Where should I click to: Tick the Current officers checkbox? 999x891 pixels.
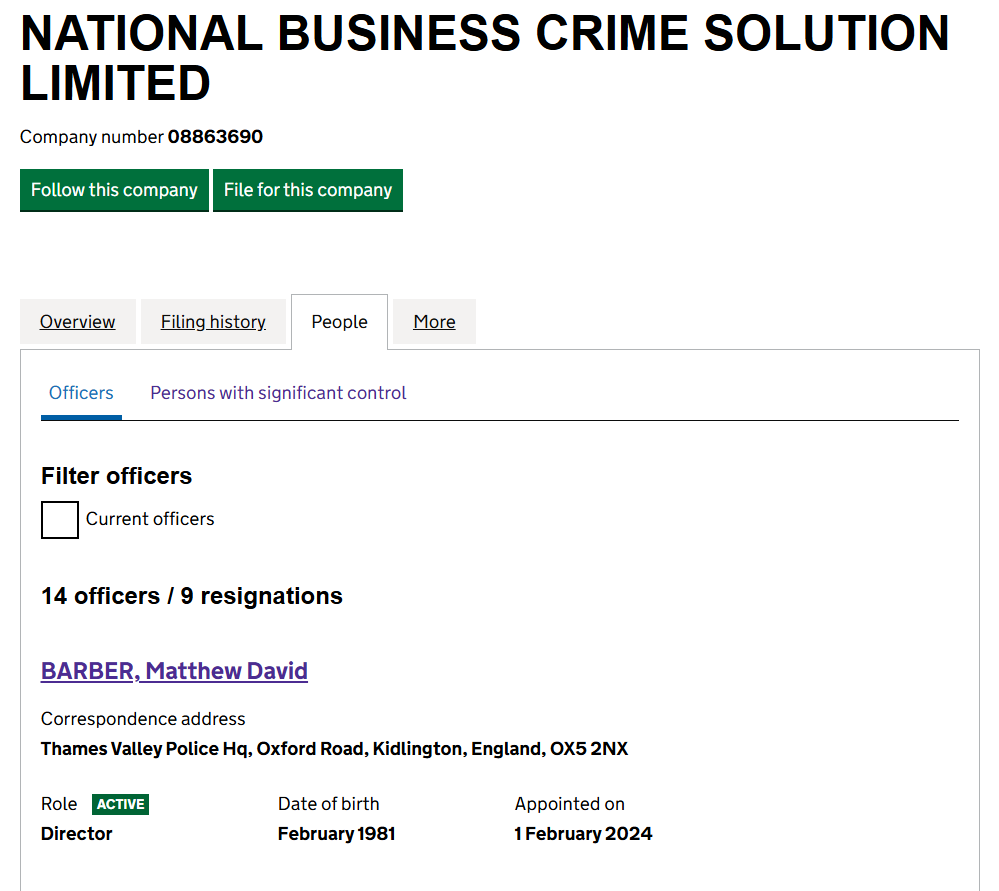coord(60,520)
